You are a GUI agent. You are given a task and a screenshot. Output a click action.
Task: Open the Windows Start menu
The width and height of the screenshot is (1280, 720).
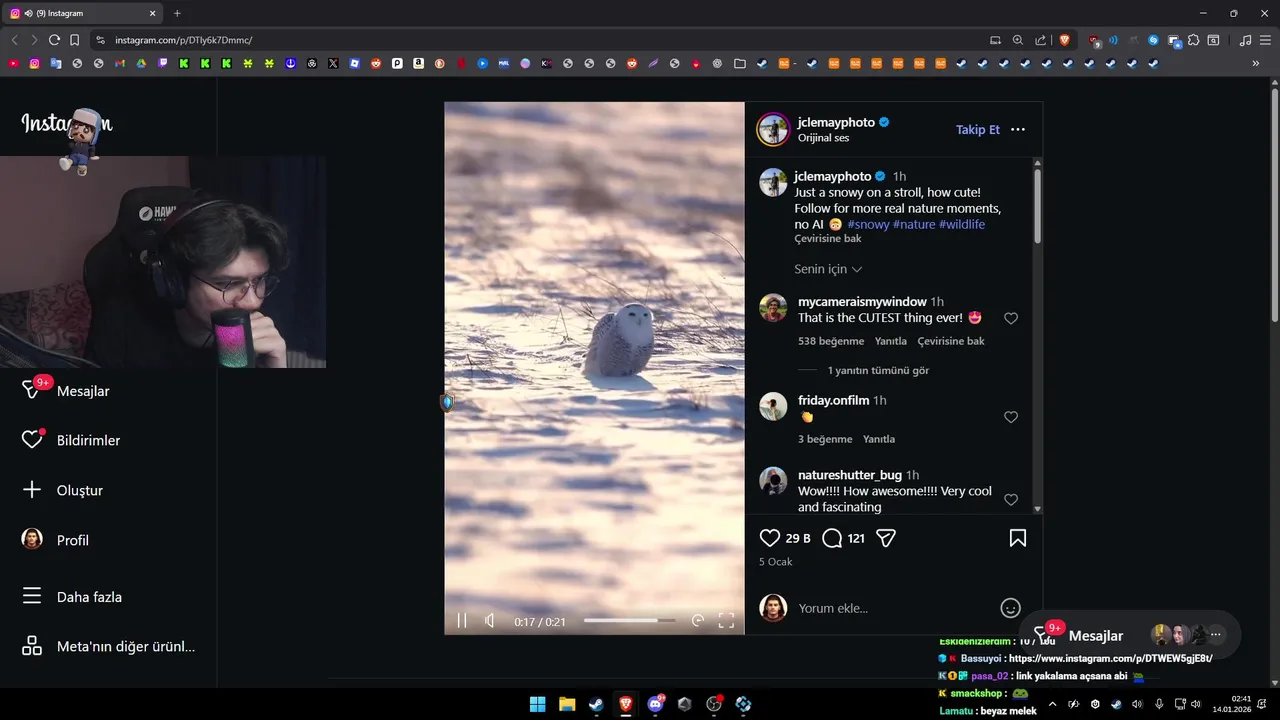click(537, 704)
